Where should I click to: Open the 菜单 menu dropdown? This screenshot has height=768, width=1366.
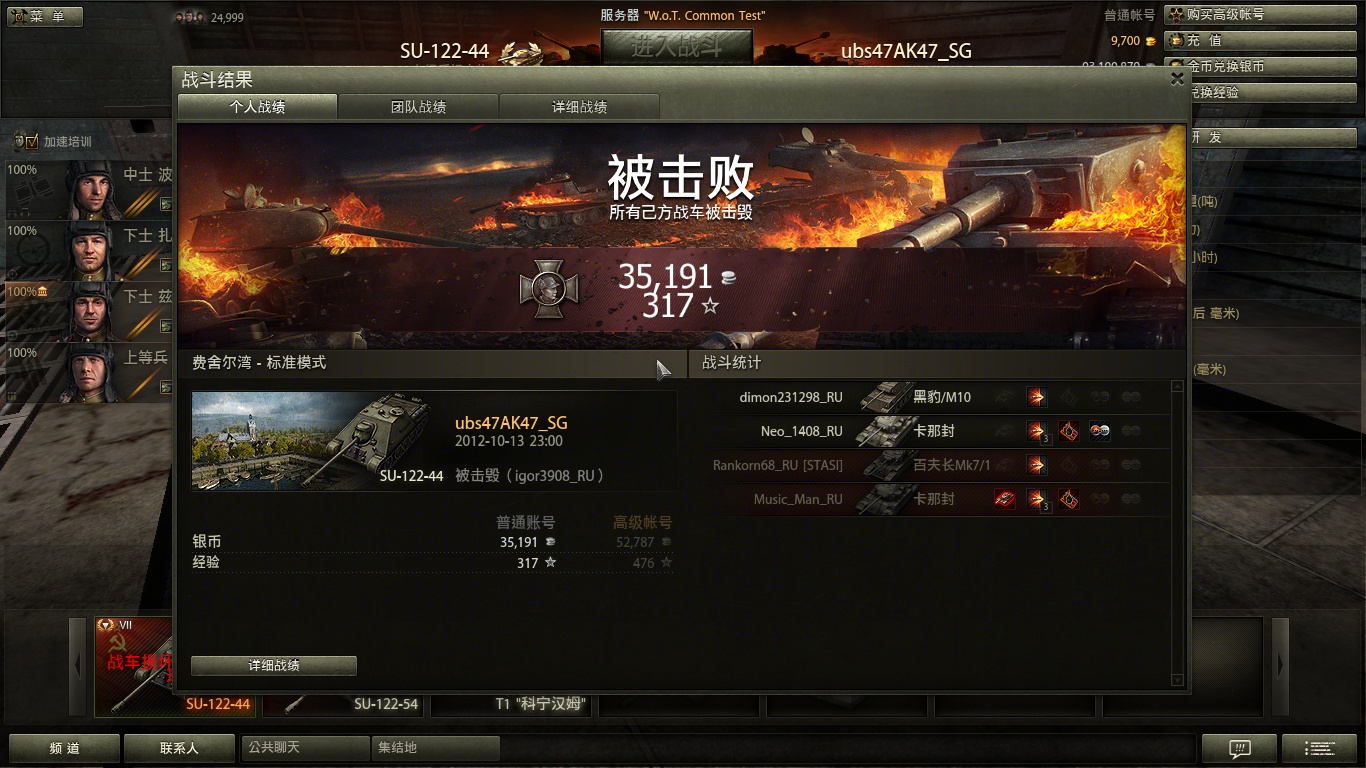(46, 17)
